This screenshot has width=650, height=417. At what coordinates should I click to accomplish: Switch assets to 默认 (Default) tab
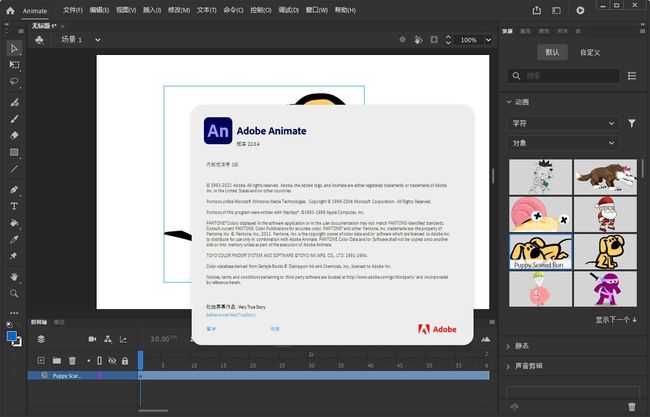point(552,52)
